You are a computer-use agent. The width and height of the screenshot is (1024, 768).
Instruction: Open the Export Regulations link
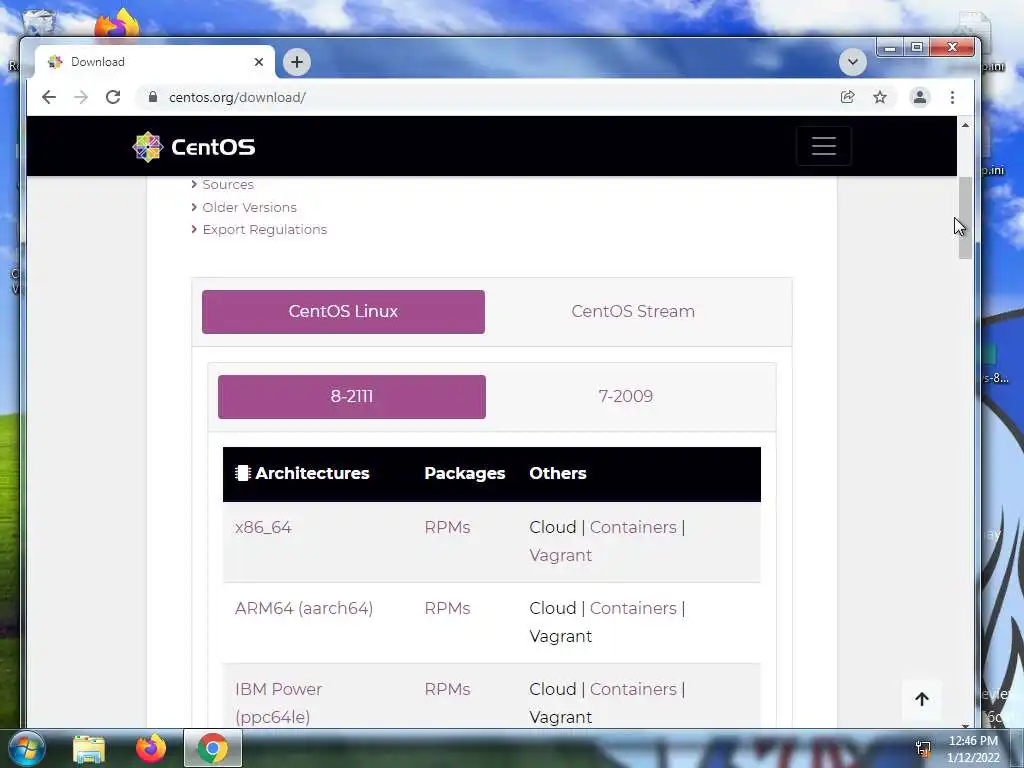264,230
